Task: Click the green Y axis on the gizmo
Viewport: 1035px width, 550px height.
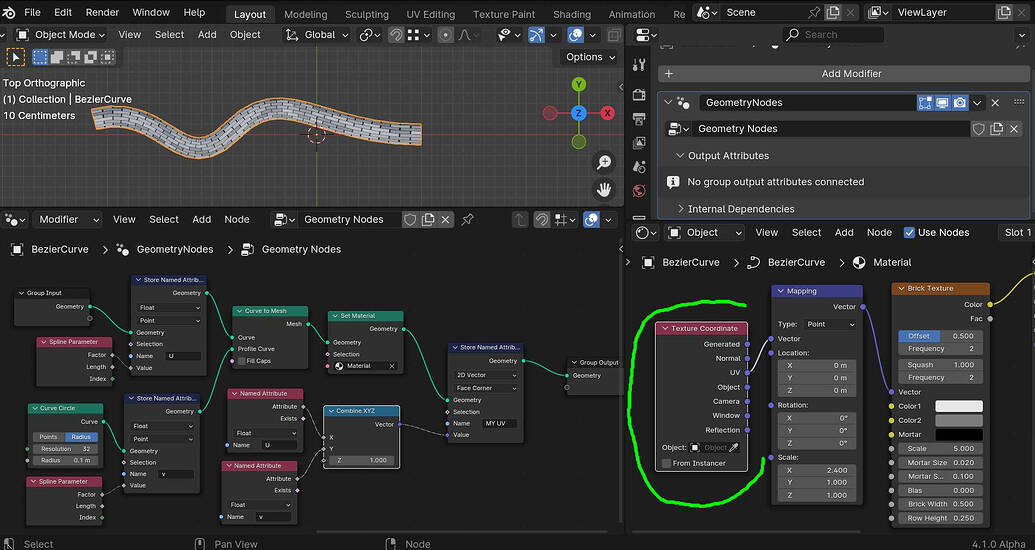Action: [x=579, y=84]
